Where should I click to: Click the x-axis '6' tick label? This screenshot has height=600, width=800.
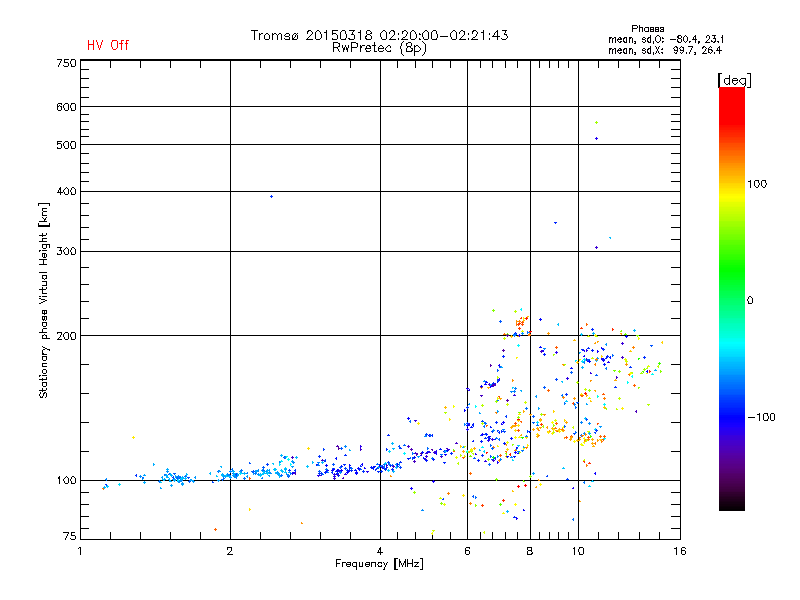(x=467, y=551)
